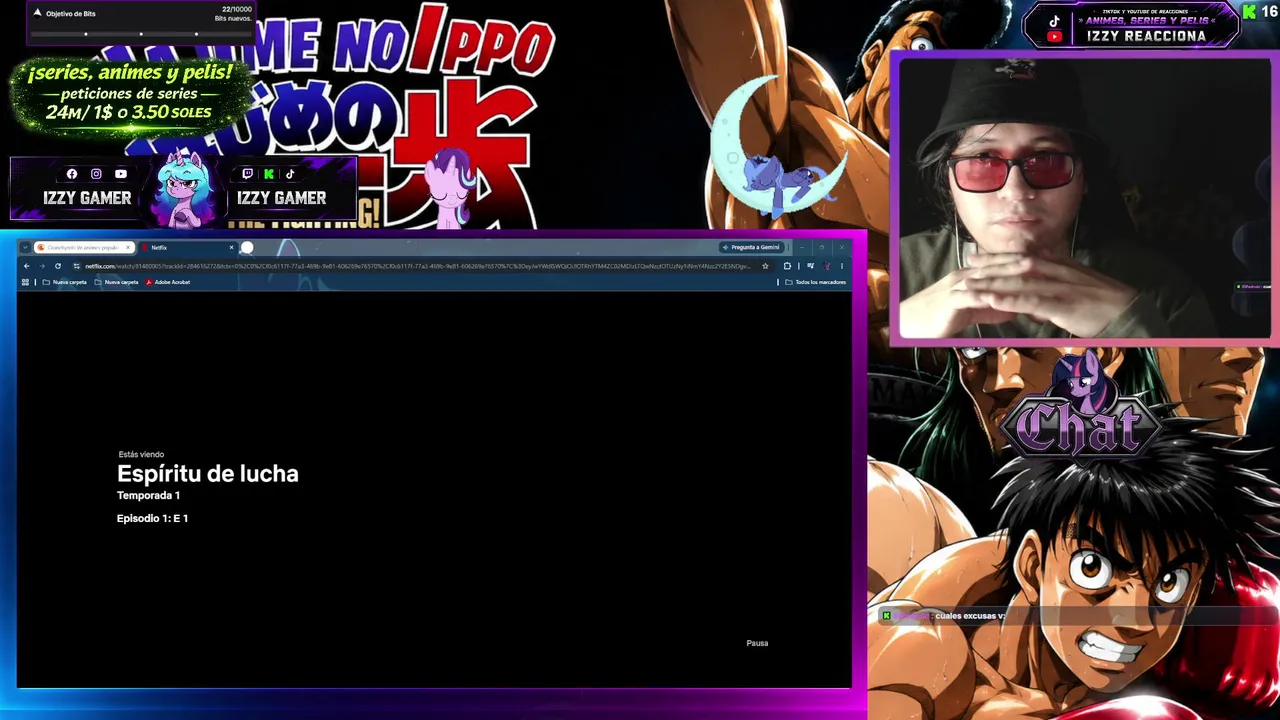1280x720 pixels.
Task: Click the streamer webcam feed
Action: tap(1085, 198)
